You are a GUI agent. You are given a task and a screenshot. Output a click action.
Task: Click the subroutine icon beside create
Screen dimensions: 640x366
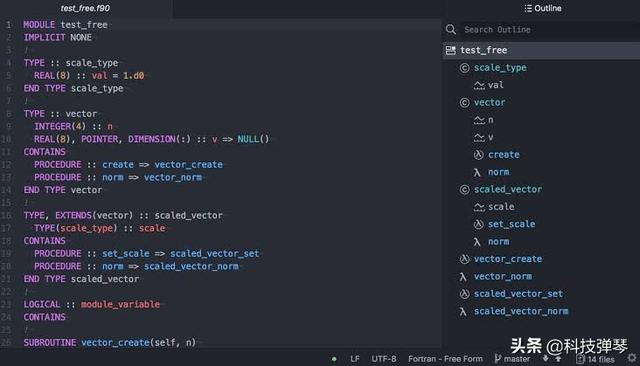pos(478,155)
